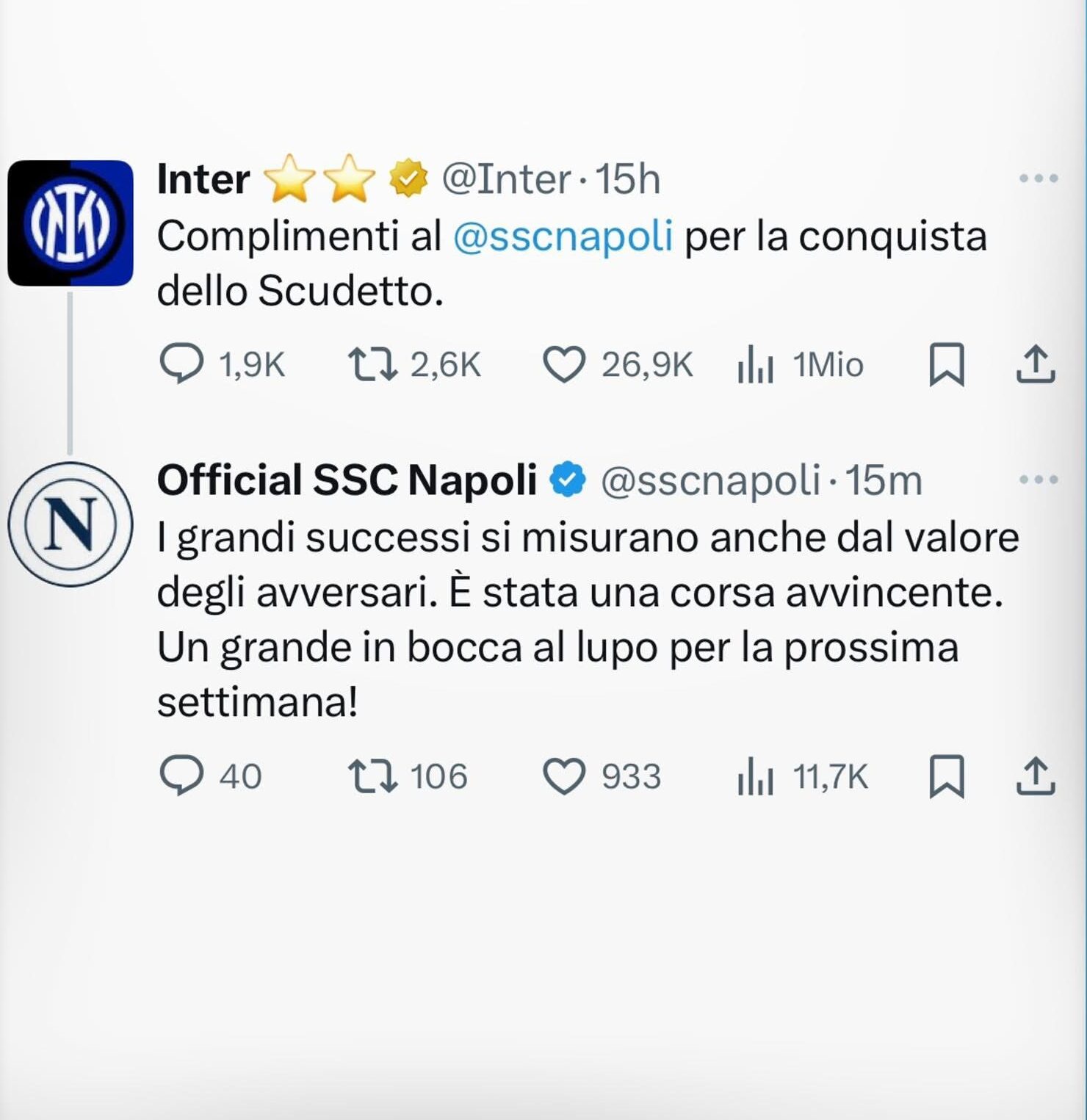Open the @sscnapoli mention link in Inter's tweet
The width and height of the screenshot is (1087, 1120).
tap(563, 237)
